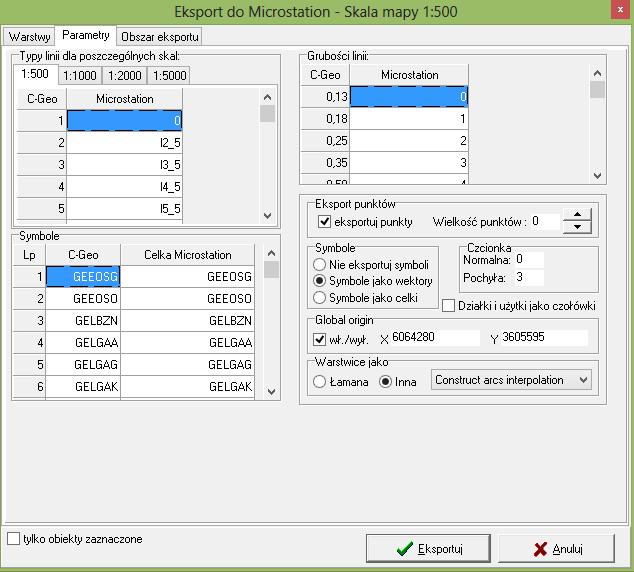Open Construct arcs interpolation dropdown
This screenshot has height=572, width=634.
(x=511, y=380)
